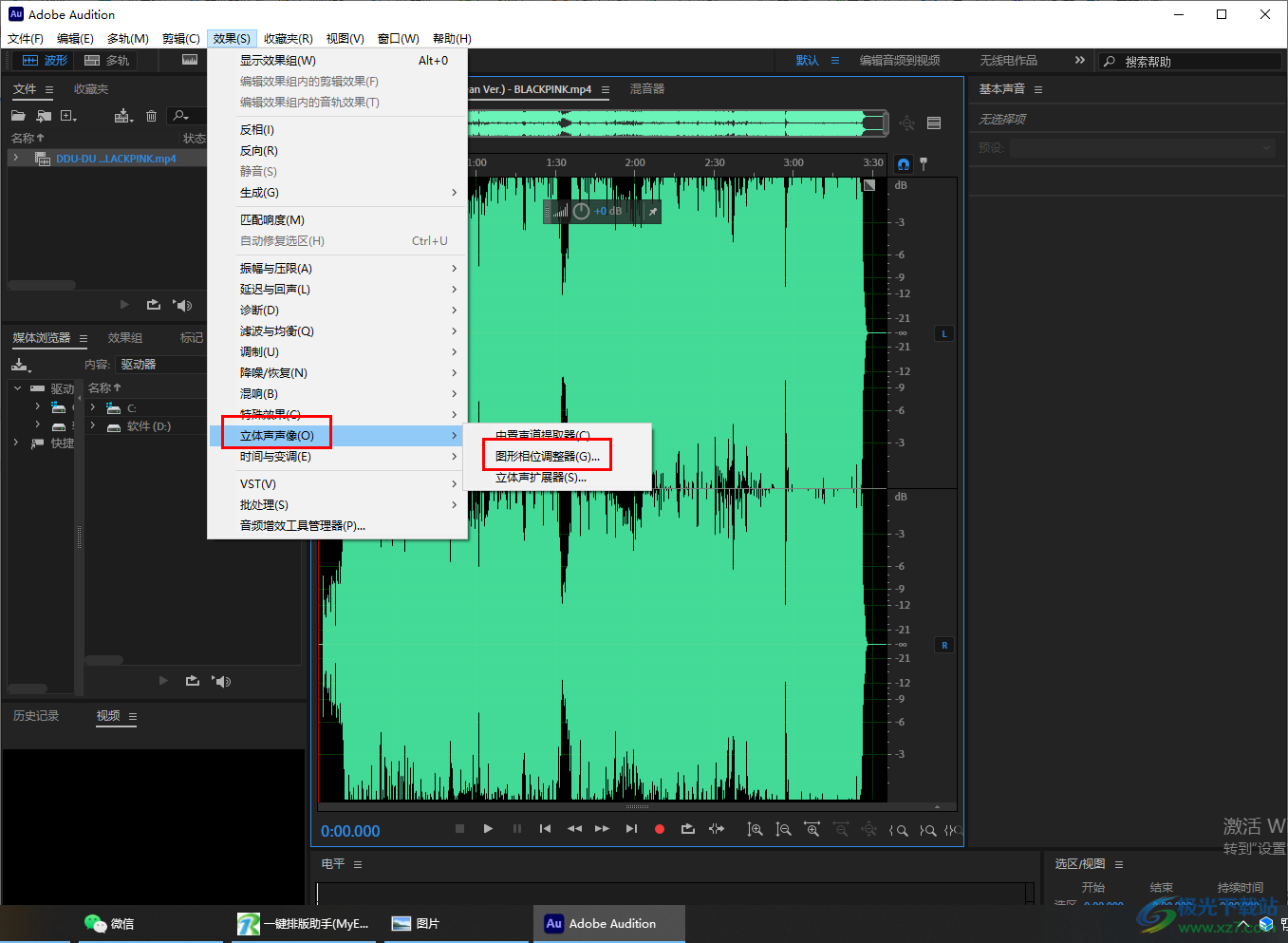Expand the DDU-DU...LACKPINK.mp4 file entry
The image size is (1288, 943).
pyautogui.click(x=16, y=158)
